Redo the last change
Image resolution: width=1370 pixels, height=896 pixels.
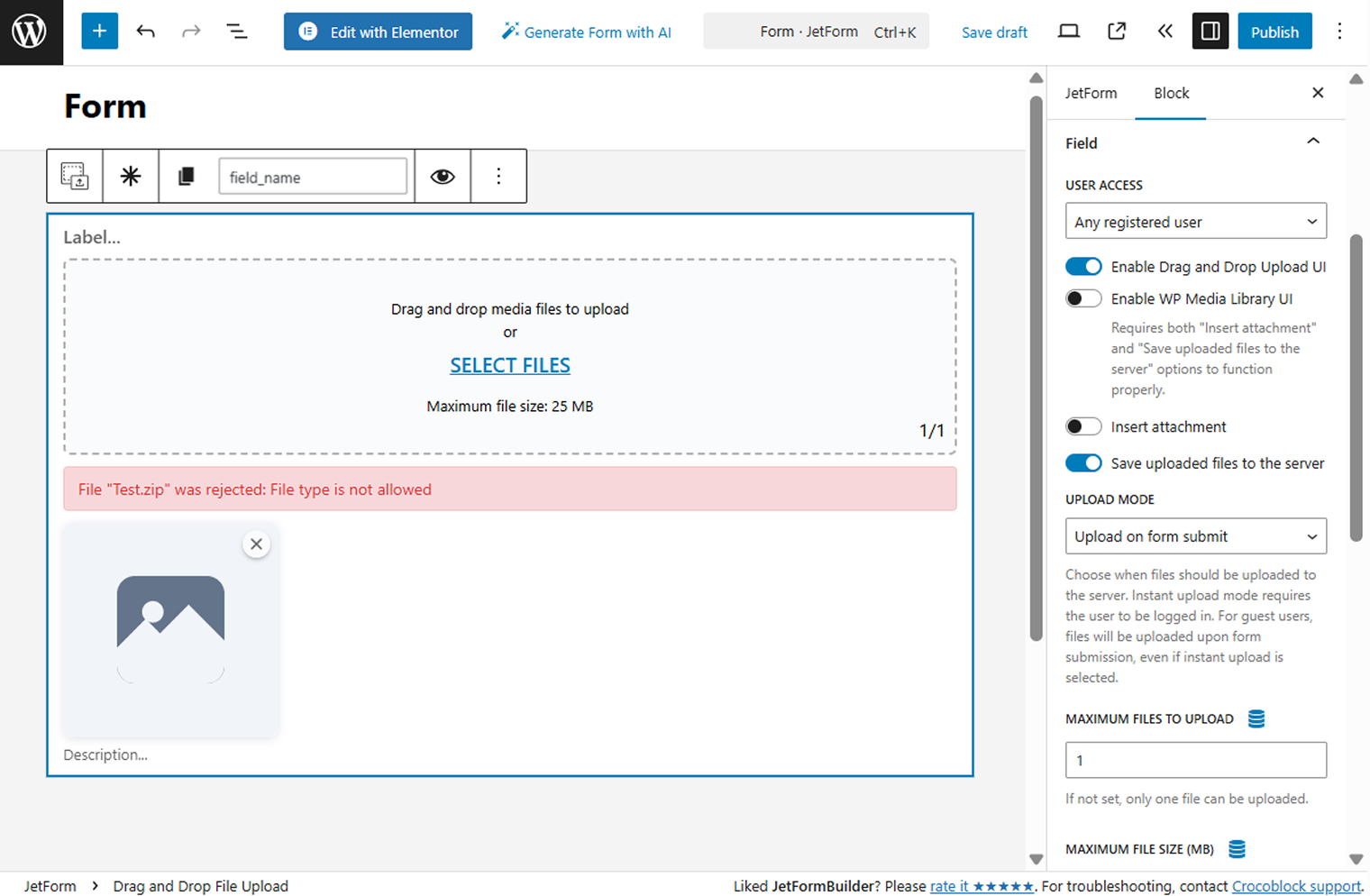coord(191,32)
